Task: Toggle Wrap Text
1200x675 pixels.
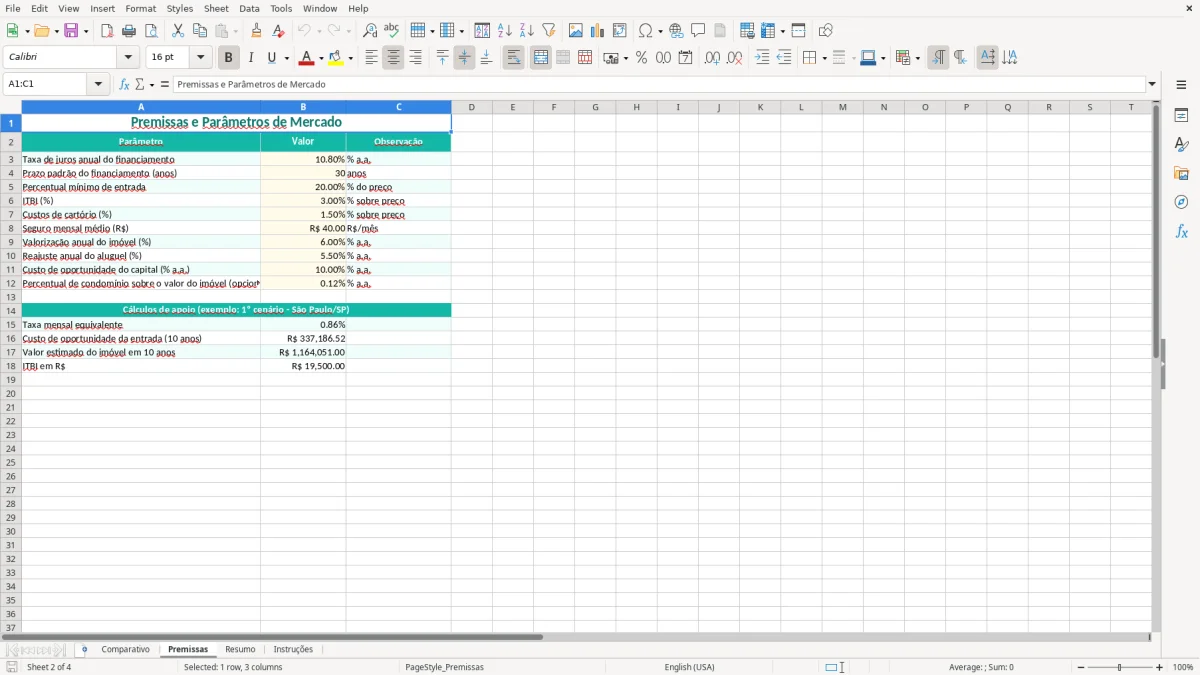Action: coord(513,58)
